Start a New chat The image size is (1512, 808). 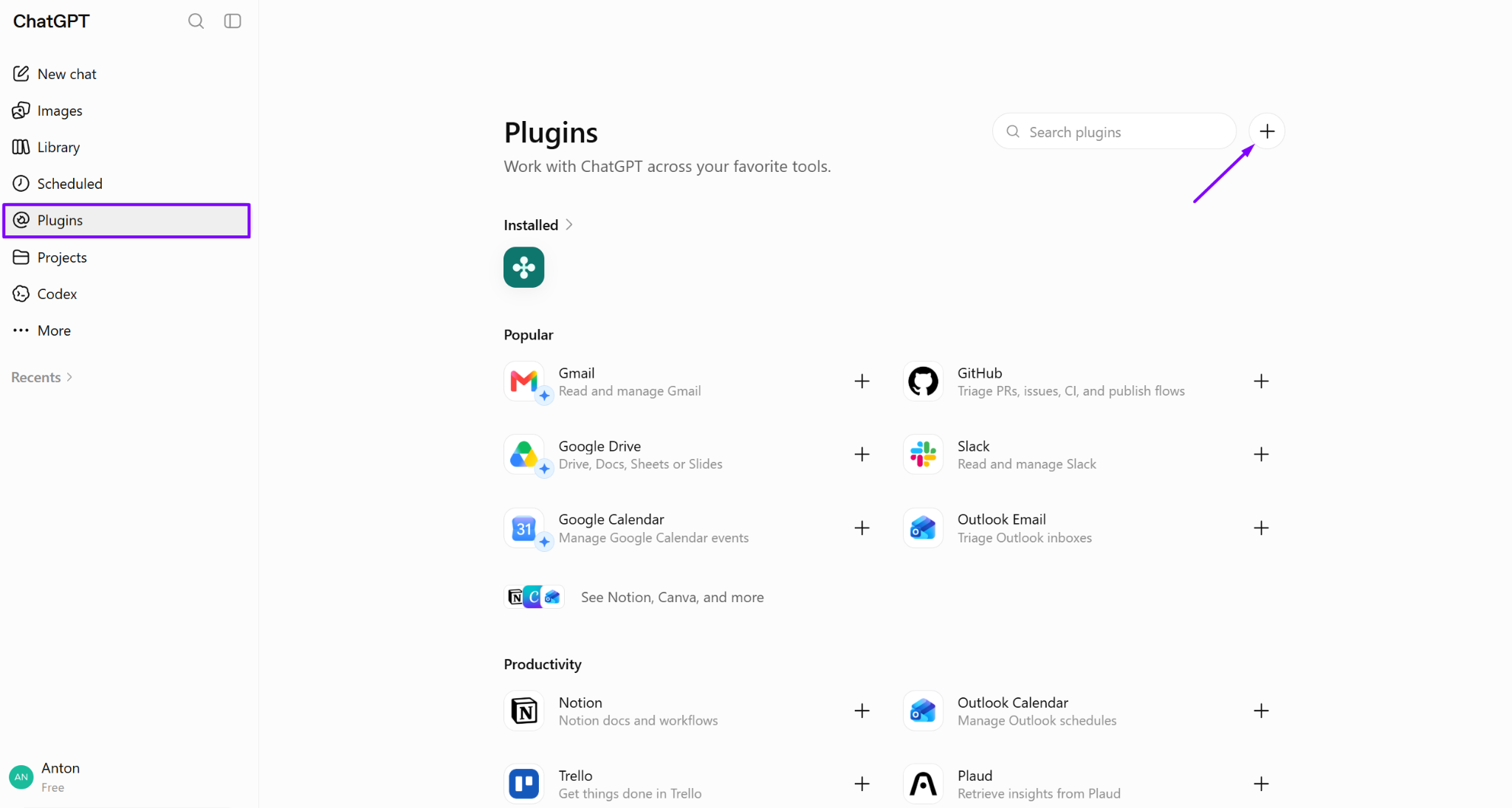click(127, 74)
